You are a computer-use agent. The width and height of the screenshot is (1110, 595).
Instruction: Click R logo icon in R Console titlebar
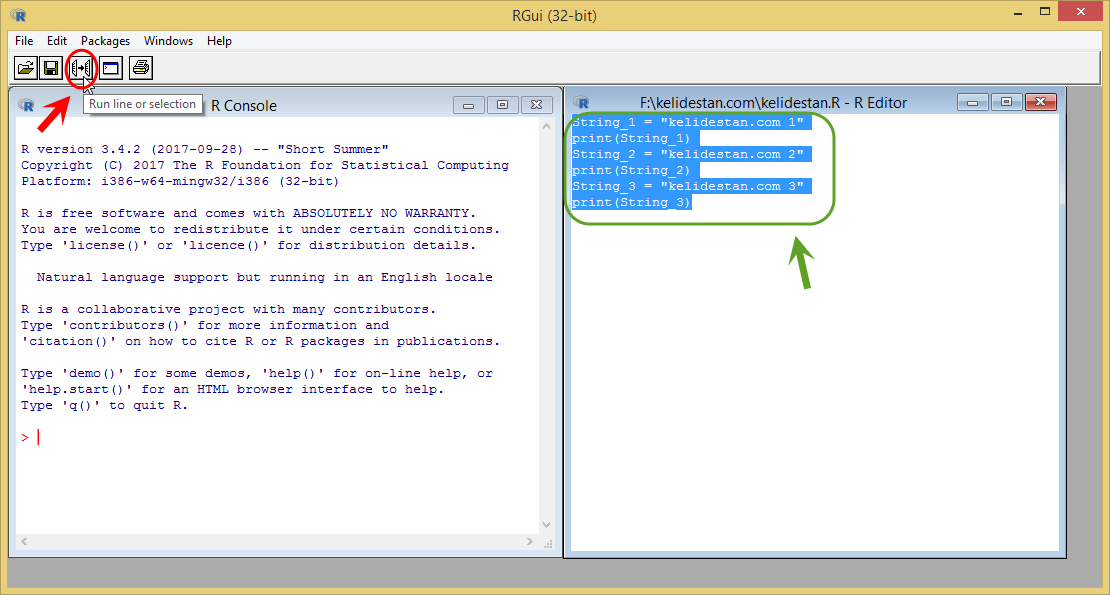tap(26, 105)
